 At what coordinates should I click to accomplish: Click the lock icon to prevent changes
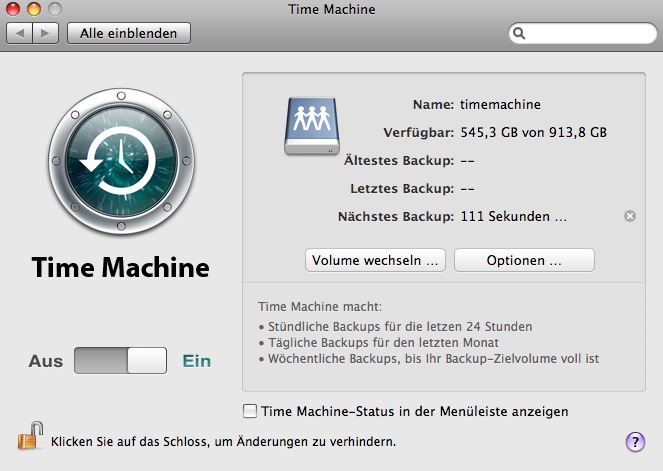click(x=30, y=437)
